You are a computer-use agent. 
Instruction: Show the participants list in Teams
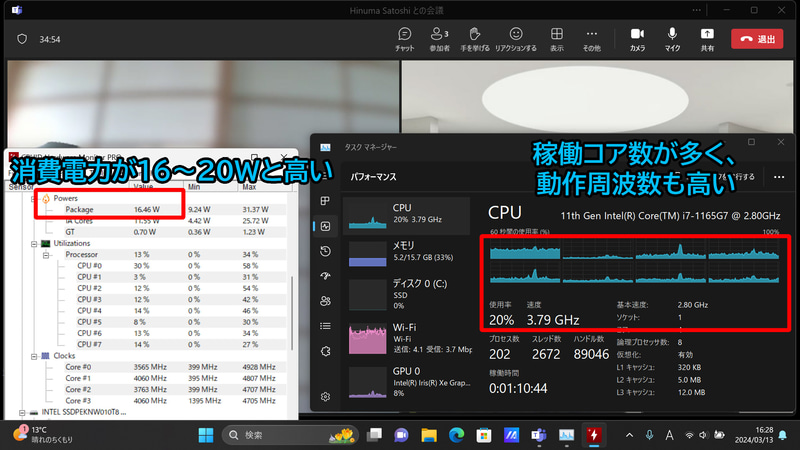[x=439, y=39]
